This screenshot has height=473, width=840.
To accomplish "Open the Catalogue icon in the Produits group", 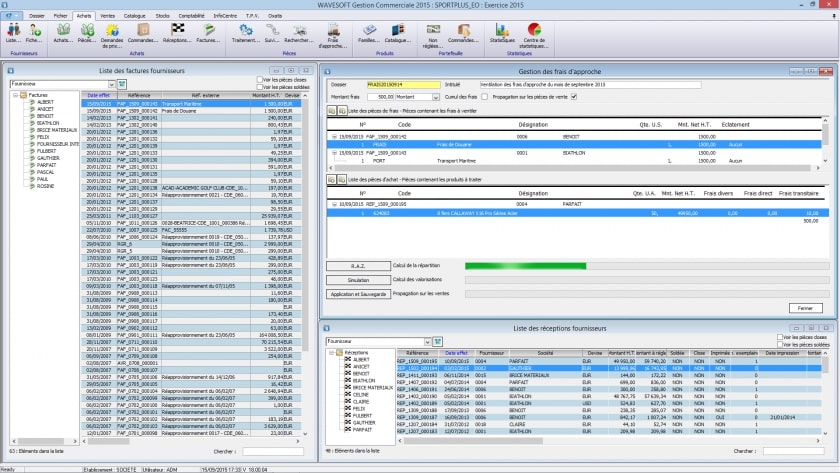I will coord(398,34).
